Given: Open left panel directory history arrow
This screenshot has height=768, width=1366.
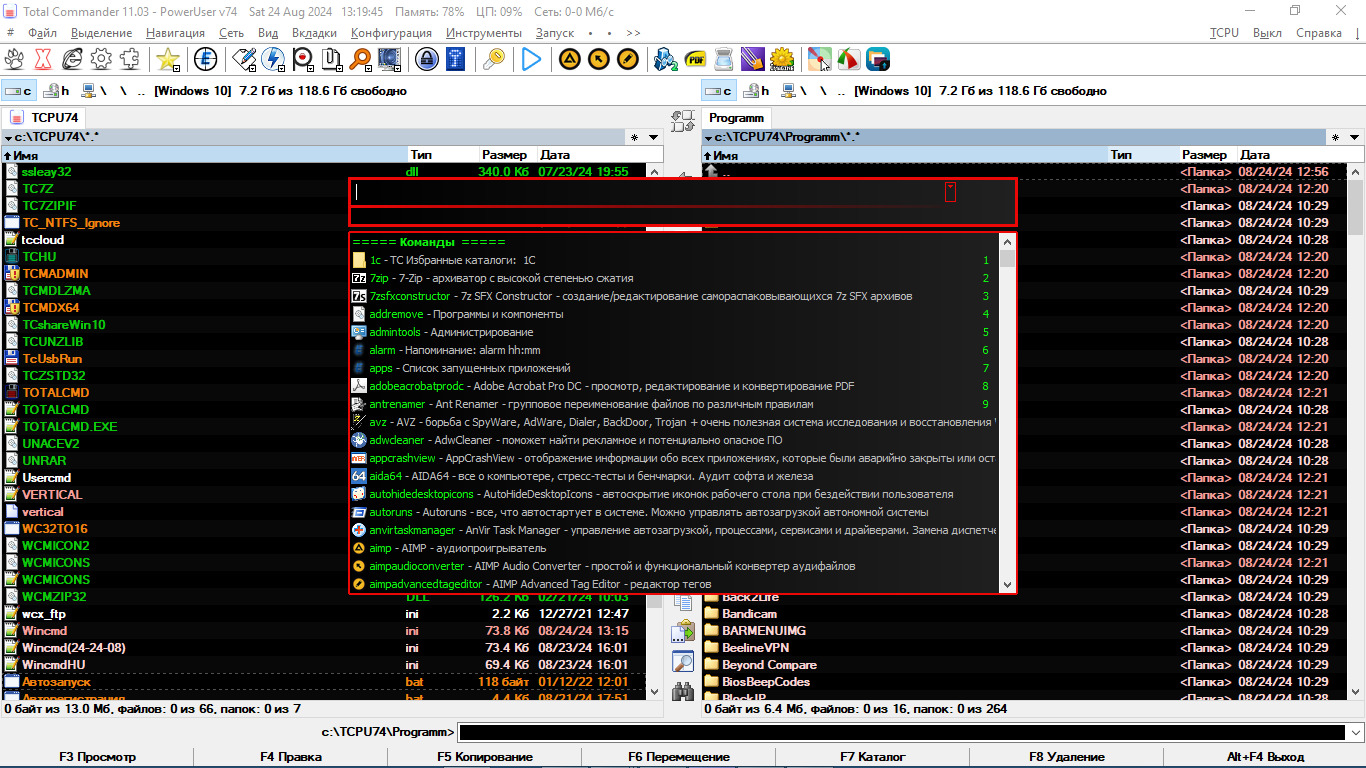Looking at the screenshot, I should tap(653, 137).
